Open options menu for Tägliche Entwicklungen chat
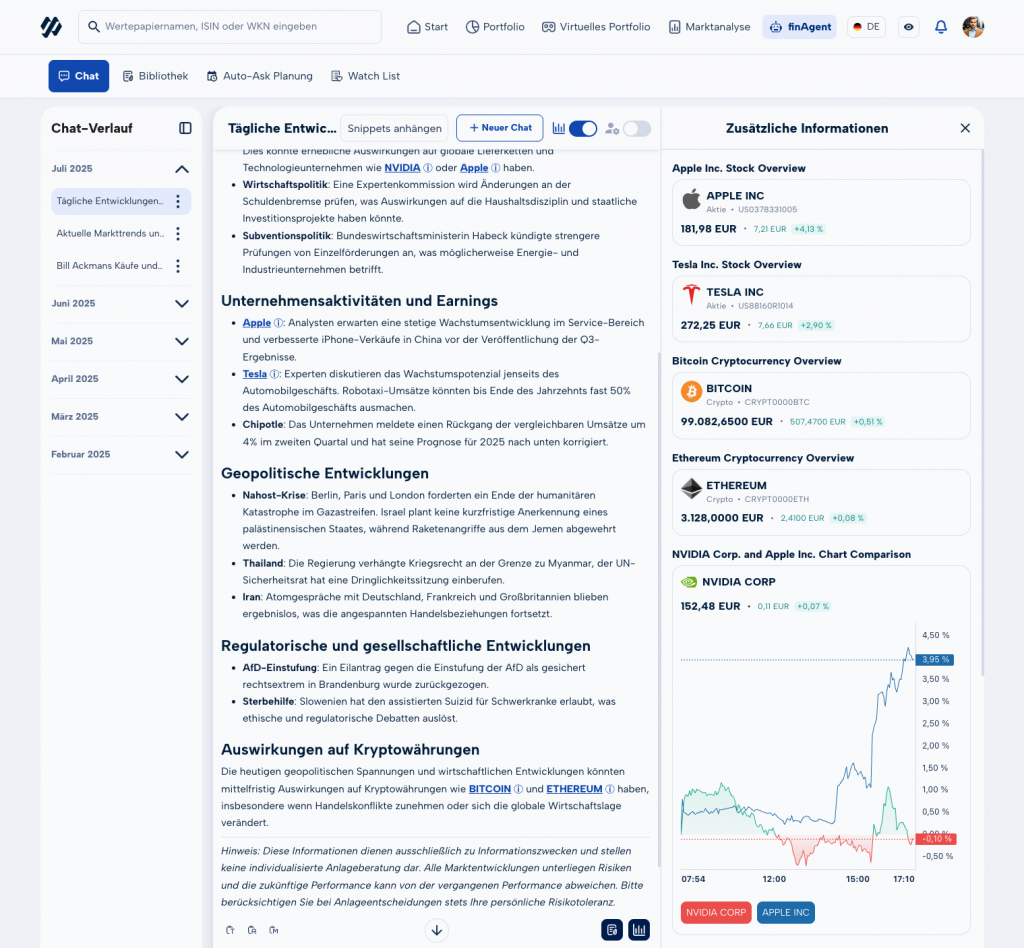This screenshot has height=948, width=1024. pyautogui.click(x=178, y=201)
